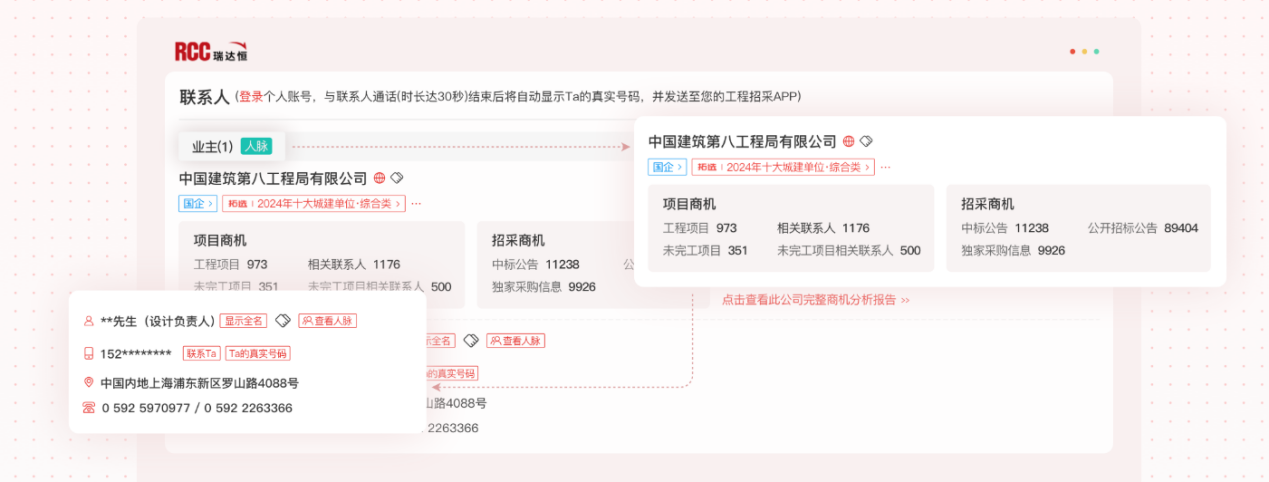Click the tag icon beside the background panel company name
Screen dimensions: 1269x482
[x=397, y=178]
